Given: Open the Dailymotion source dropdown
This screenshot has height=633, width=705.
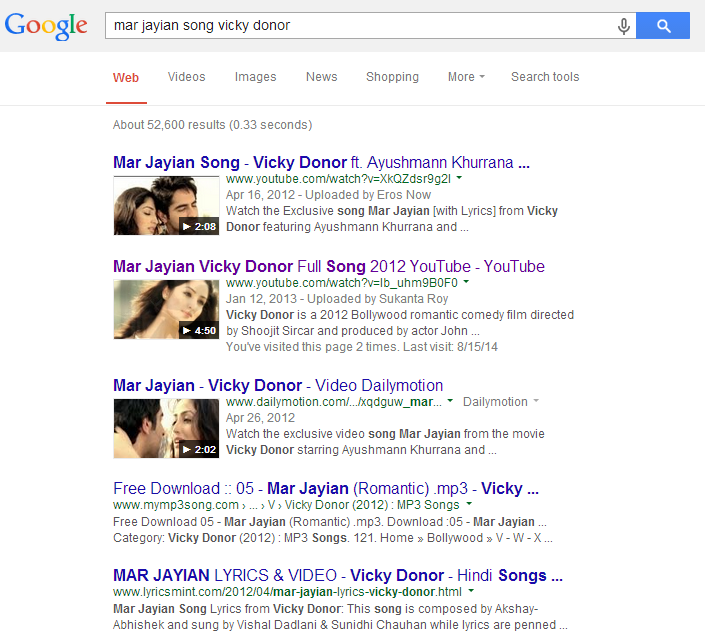Looking at the screenshot, I should (x=500, y=401).
